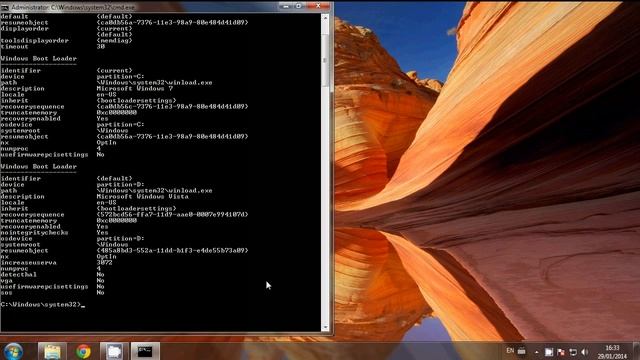The width and height of the screenshot is (640, 360).
Task: Click the 'partition=C:' value beside osdevice
Action: point(120,124)
